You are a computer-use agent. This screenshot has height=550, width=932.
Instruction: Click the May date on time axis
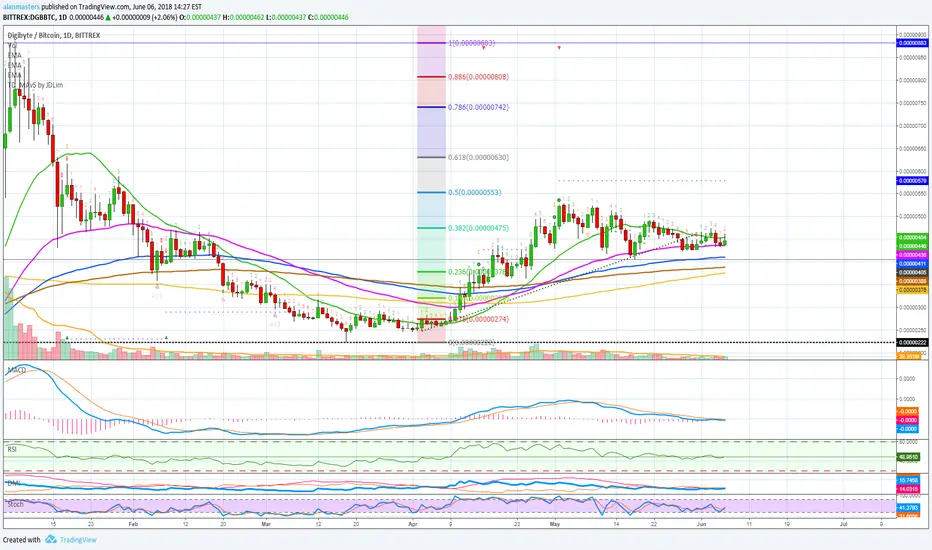tap(555, 524)
